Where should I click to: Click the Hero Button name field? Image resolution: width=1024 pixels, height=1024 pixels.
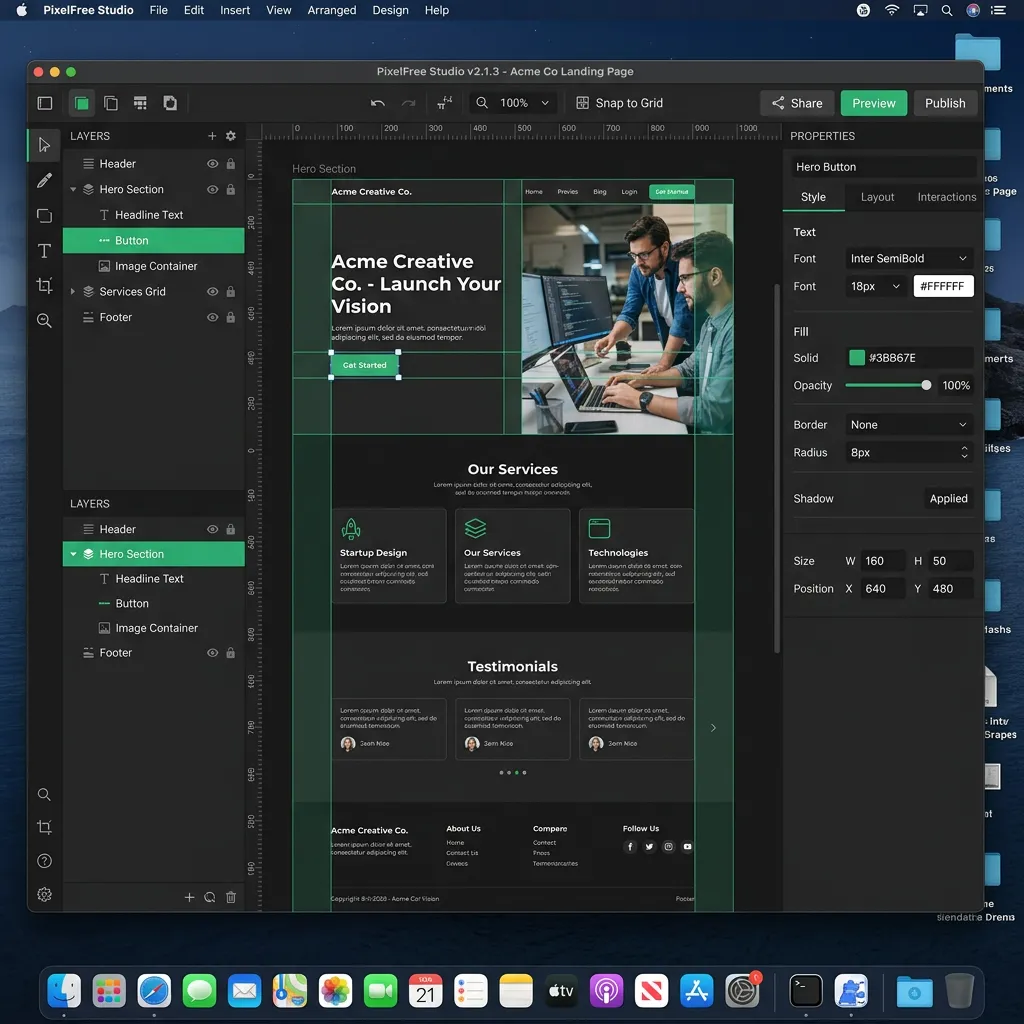coord(884,167)
